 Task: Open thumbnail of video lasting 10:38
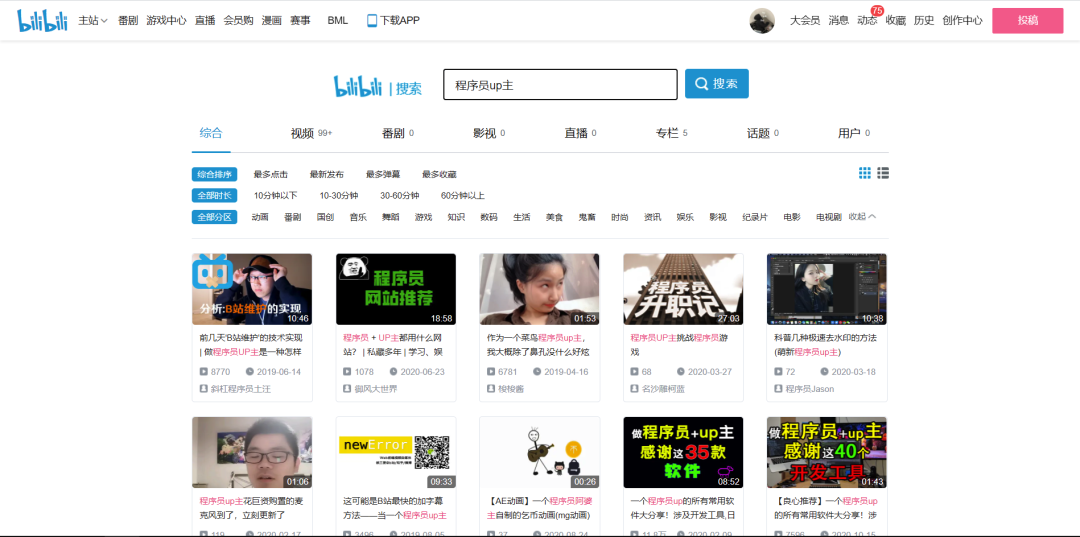pos(827,289)
